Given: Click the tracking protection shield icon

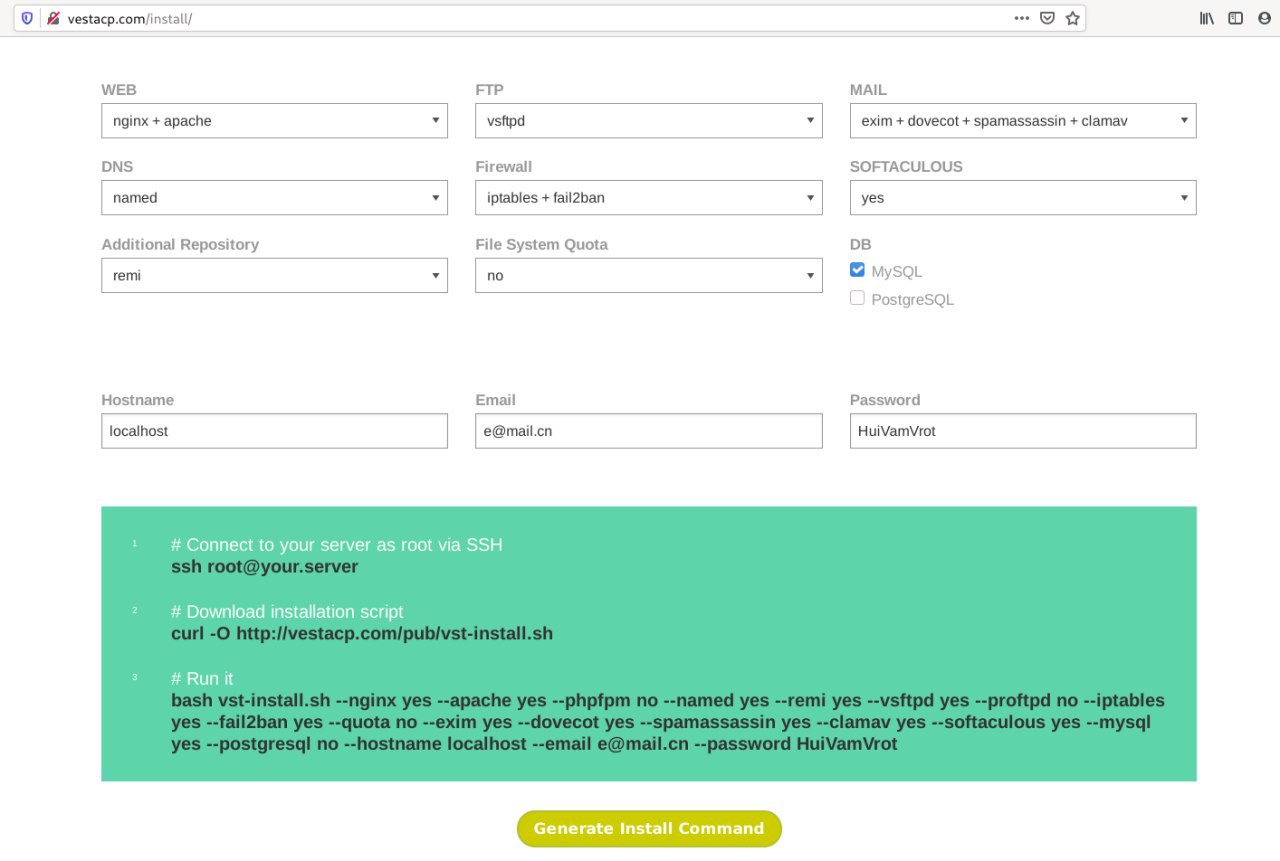Looking at the screenshot, I should pos(27,18).
